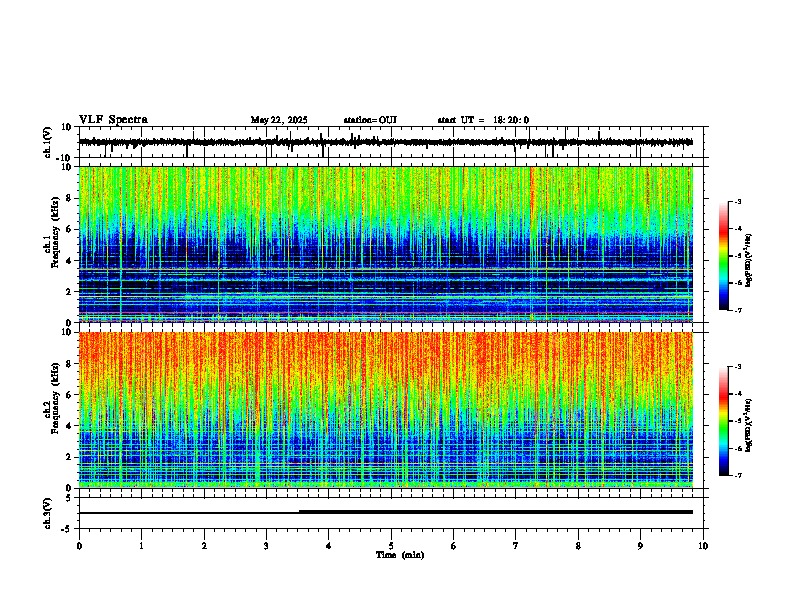Image resolution: width=792 pixels, height=612 pixels.
Task: Click the ch.1 spectrogram color bar
Action: tap(724, 256)
